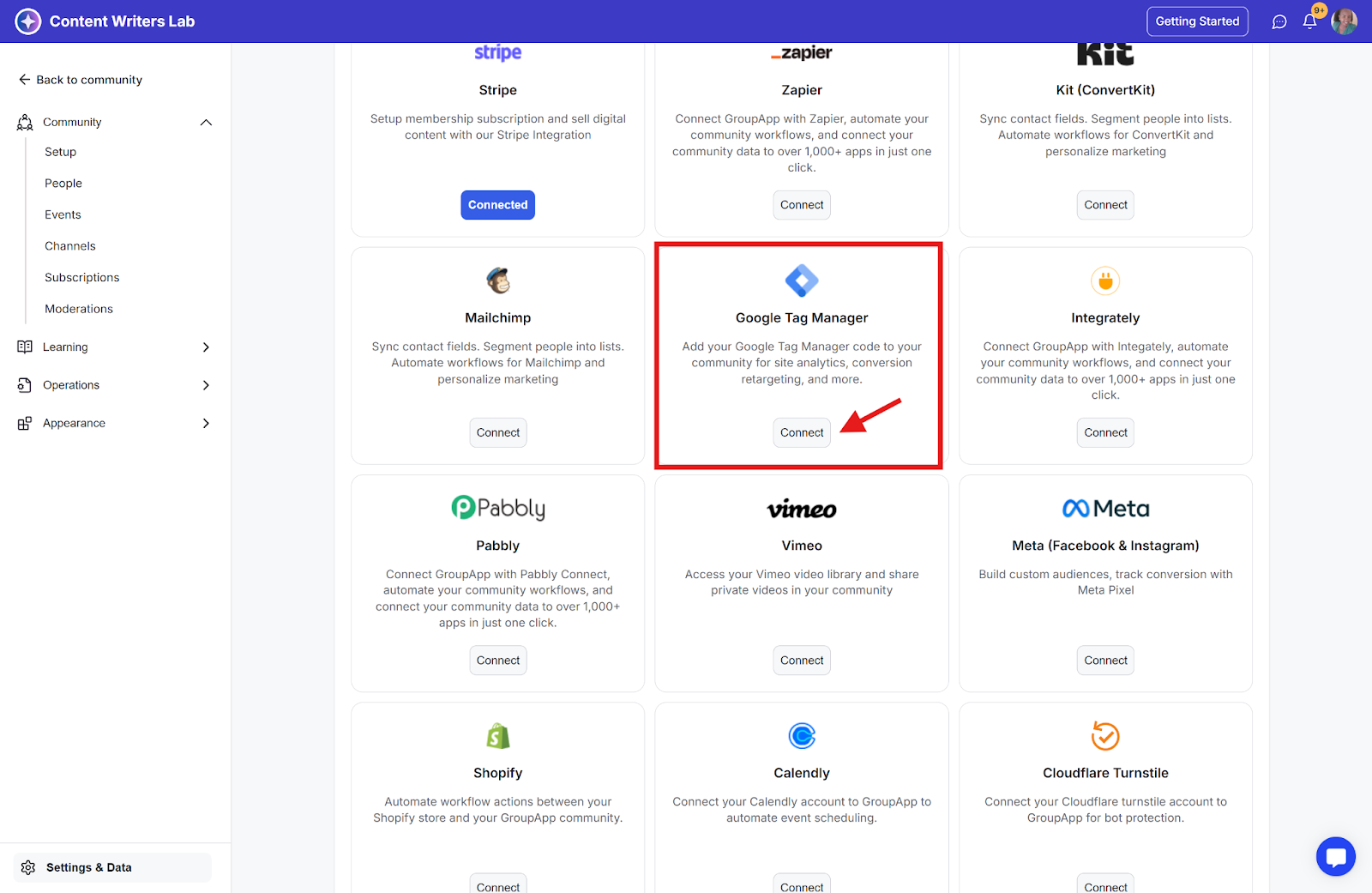The width and height of the screenshot is (1372, 893).
Task: Click the Learning label in the sidebar
Action: pos(65,347)
